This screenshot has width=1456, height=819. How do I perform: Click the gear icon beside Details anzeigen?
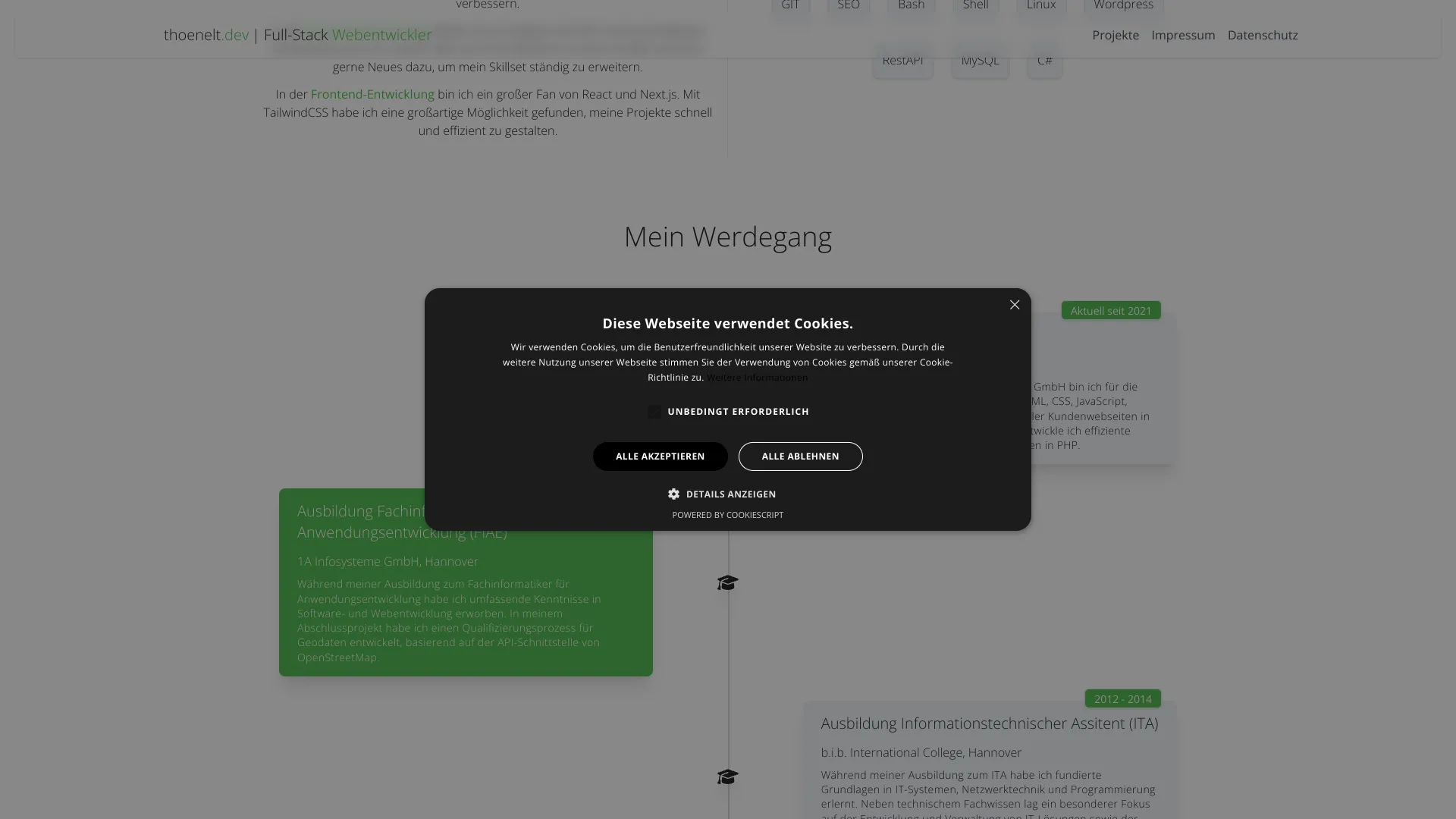pyautogui.click(x=673, y=494)
